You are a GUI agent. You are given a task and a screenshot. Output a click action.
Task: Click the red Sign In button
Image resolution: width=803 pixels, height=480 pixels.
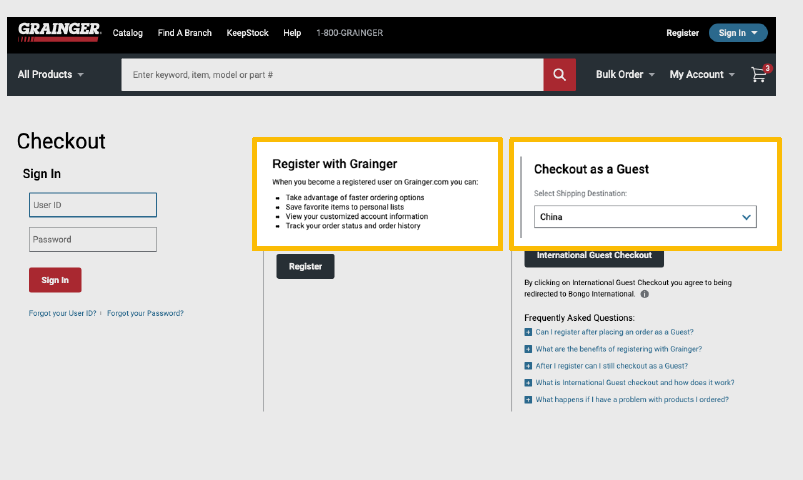pos(55,280)
